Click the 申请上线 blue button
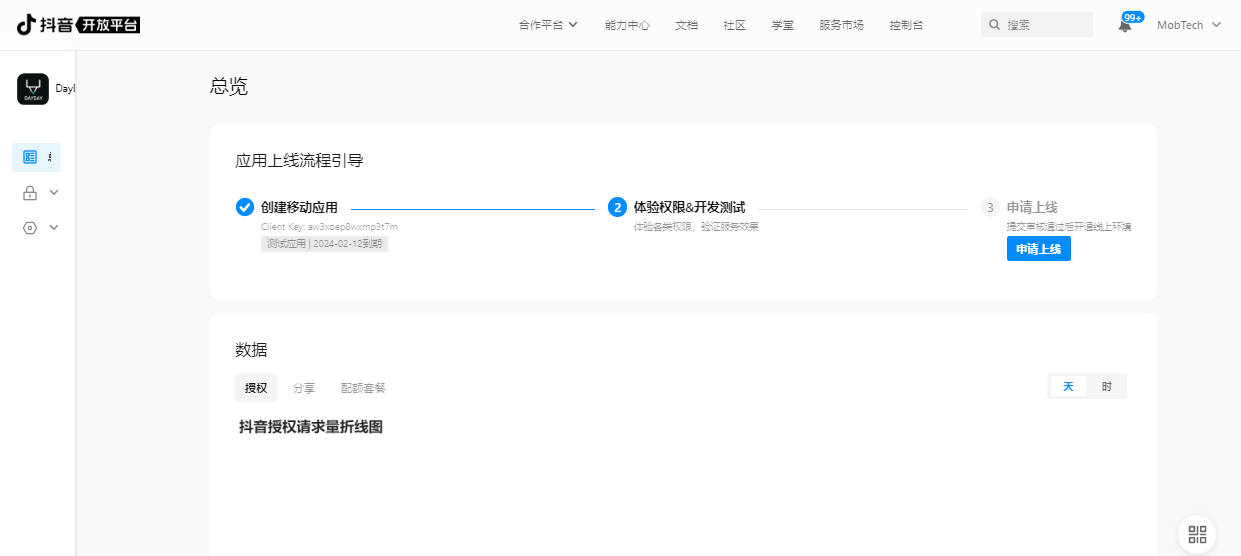This screenshot has height=556, width=1241. click(1038, 249)
